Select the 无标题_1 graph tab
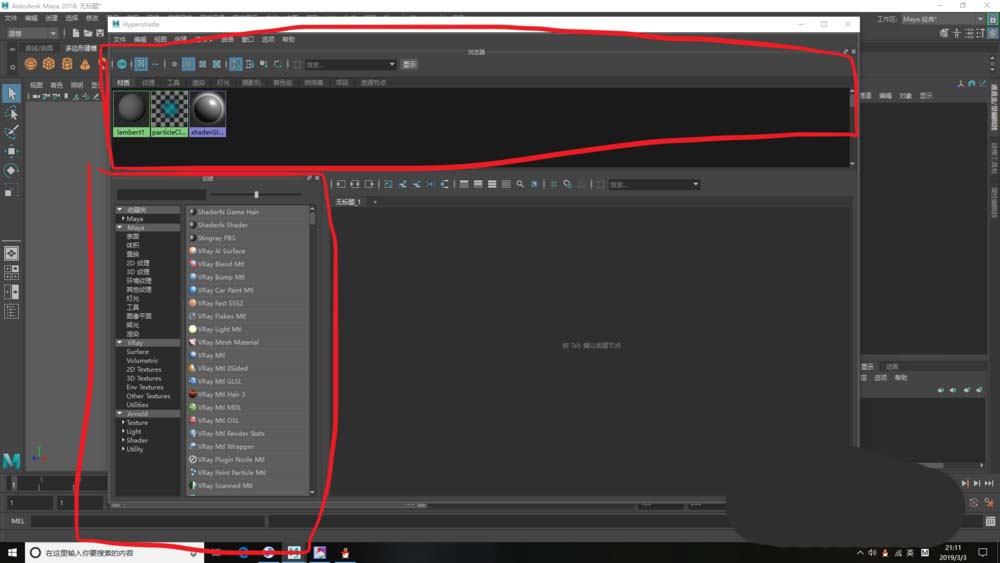 (x=348, y=202)
